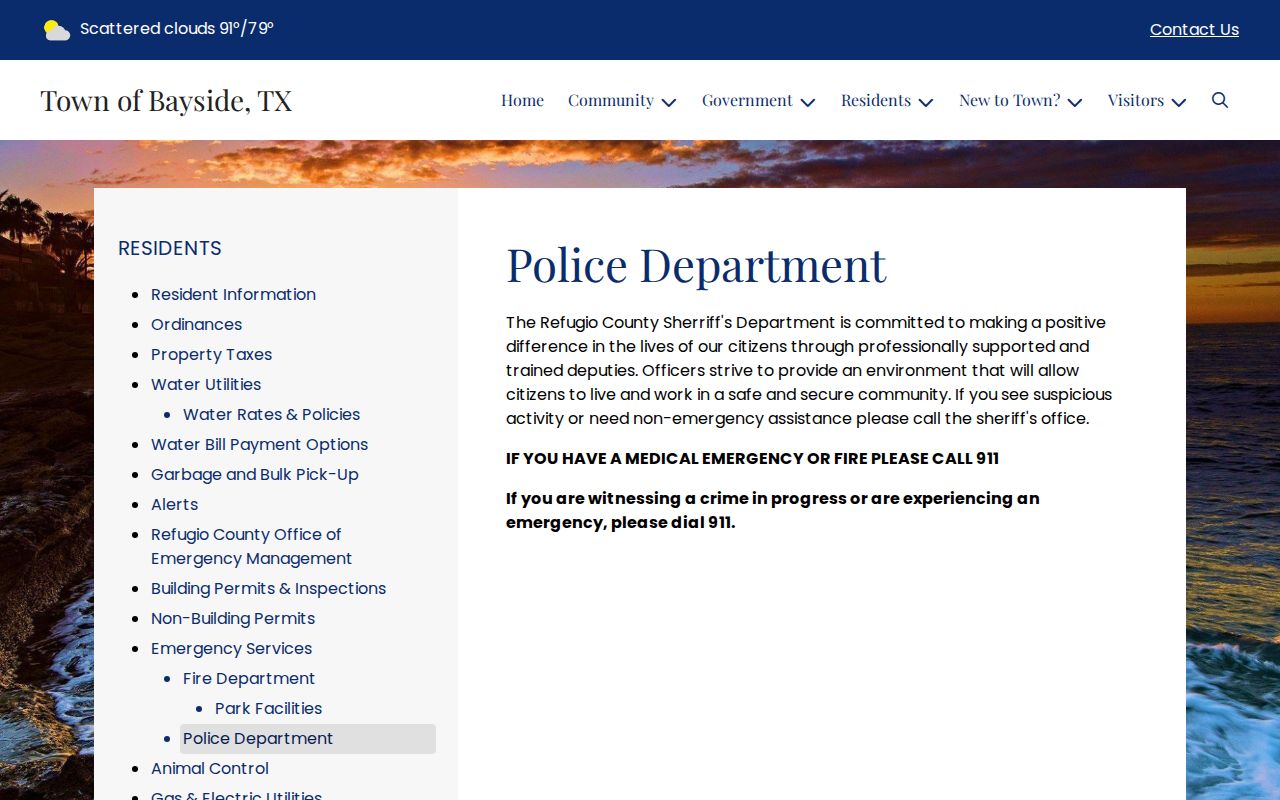Click the Town of Bayside, TX title
Screen dimensions: 1280x800
[x=166, y=100]
